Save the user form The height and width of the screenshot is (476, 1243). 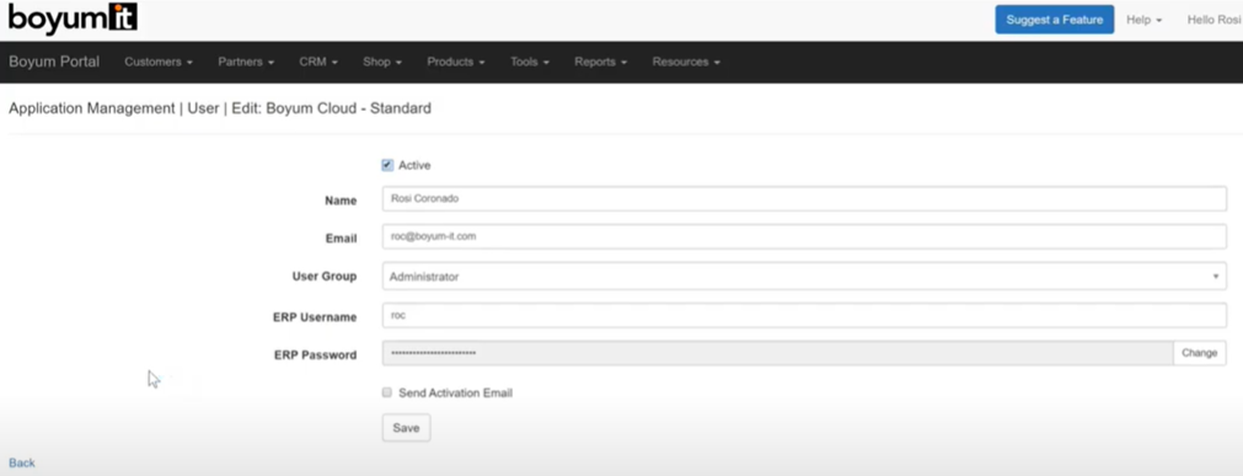(x=406, y=428)
